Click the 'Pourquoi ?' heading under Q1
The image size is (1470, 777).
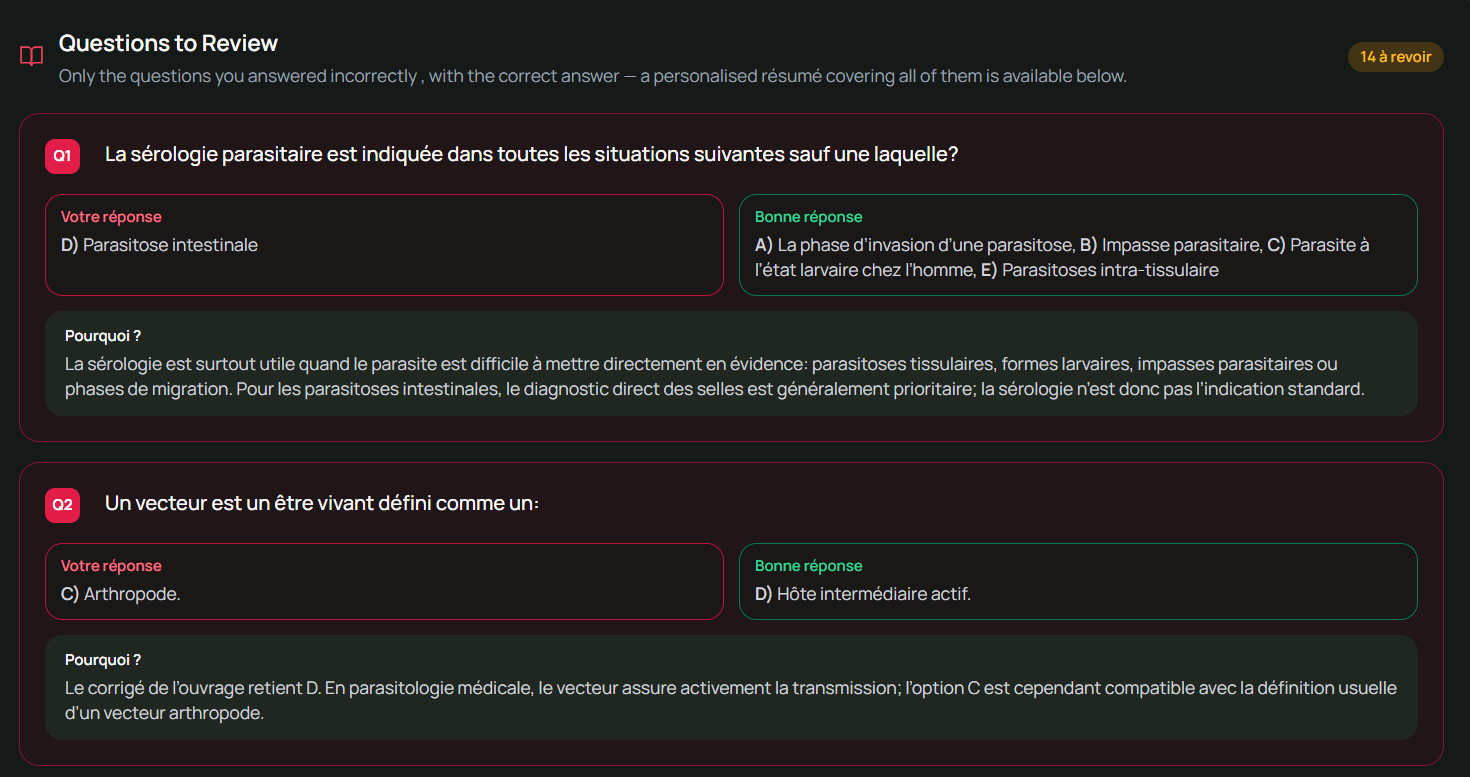point(103,336)
